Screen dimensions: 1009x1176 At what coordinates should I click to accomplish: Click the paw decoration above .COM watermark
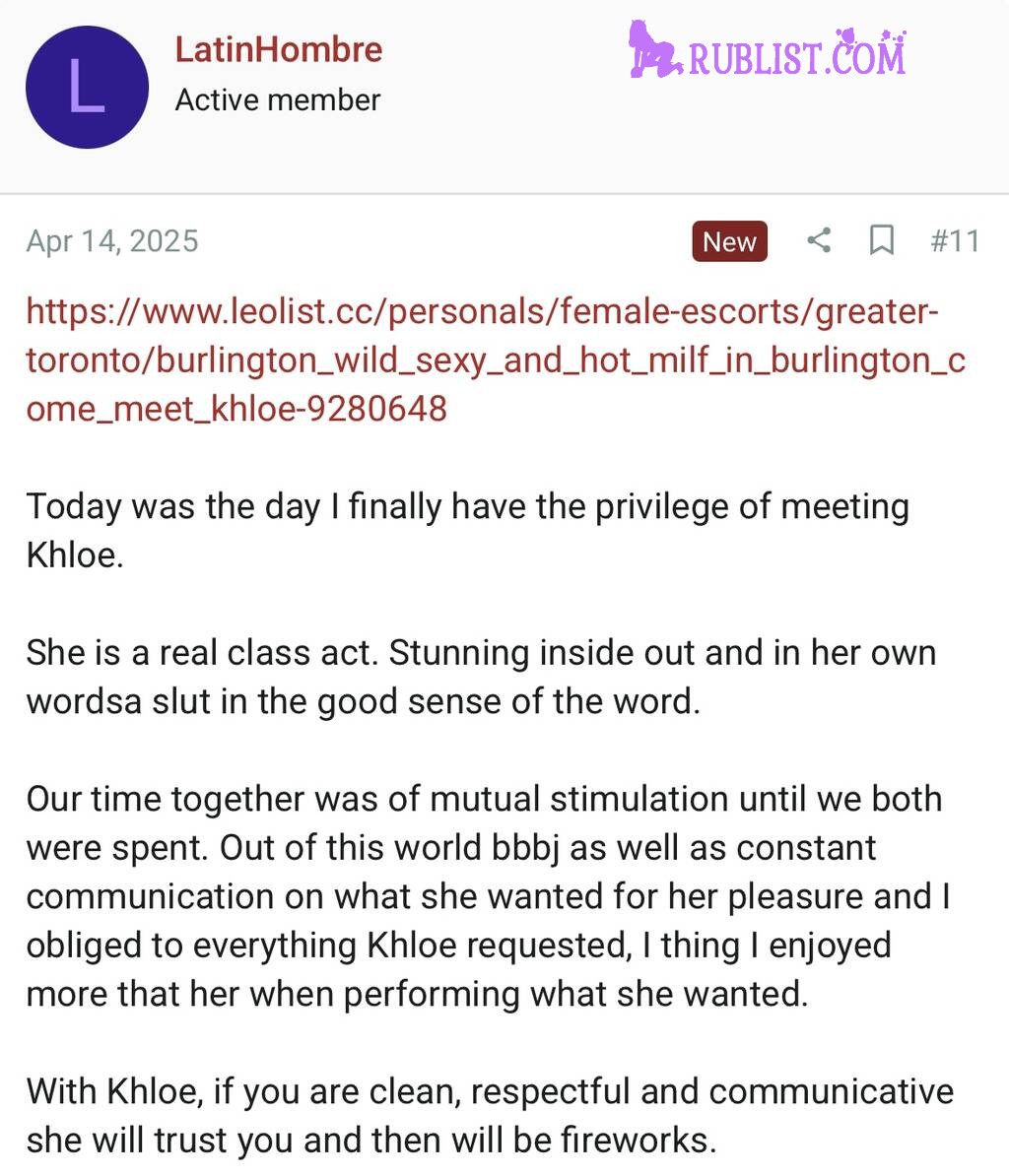pyautogui.click(x=847, y=36)
